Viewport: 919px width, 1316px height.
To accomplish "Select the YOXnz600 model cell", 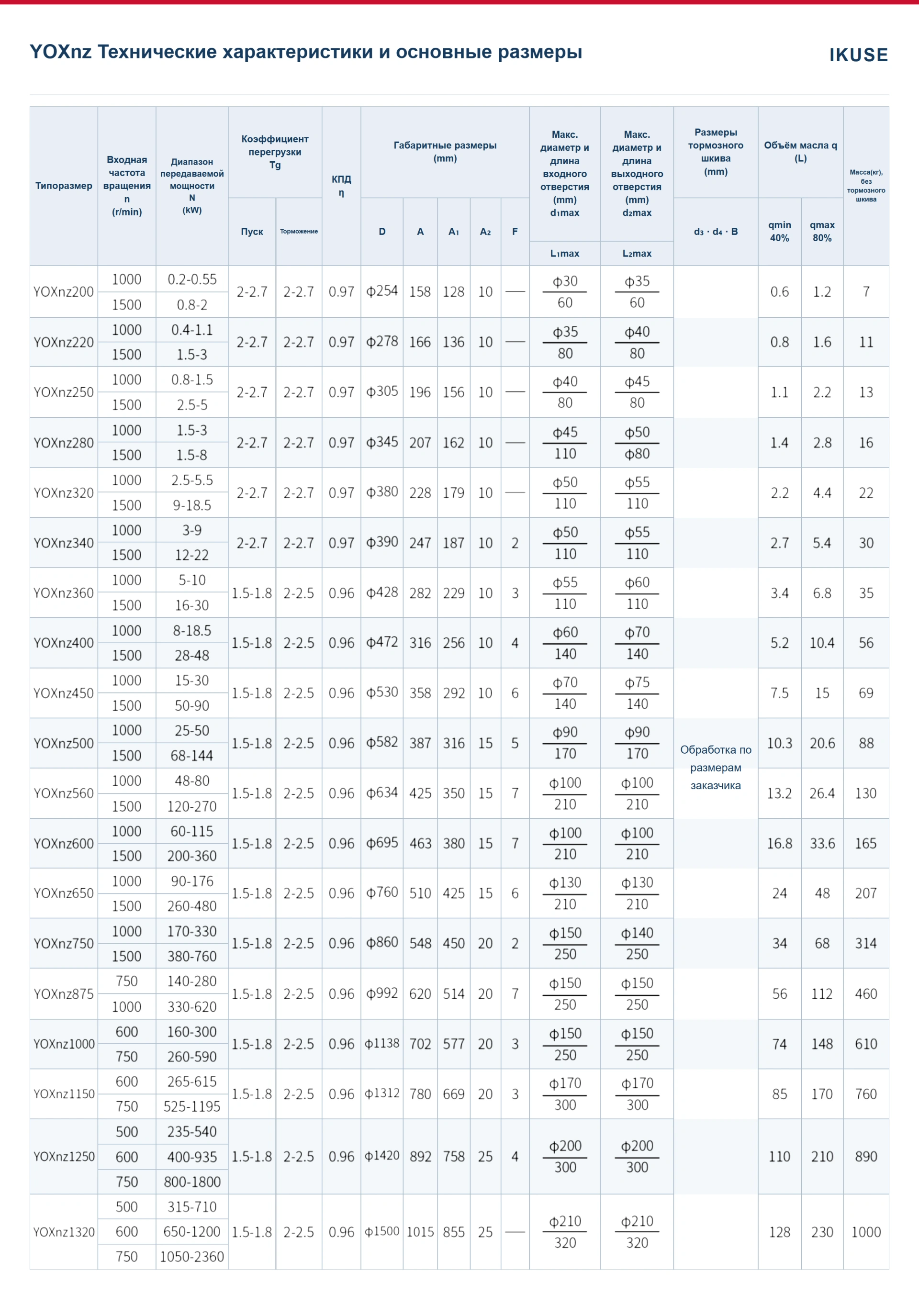I will [x=64, y=843].
